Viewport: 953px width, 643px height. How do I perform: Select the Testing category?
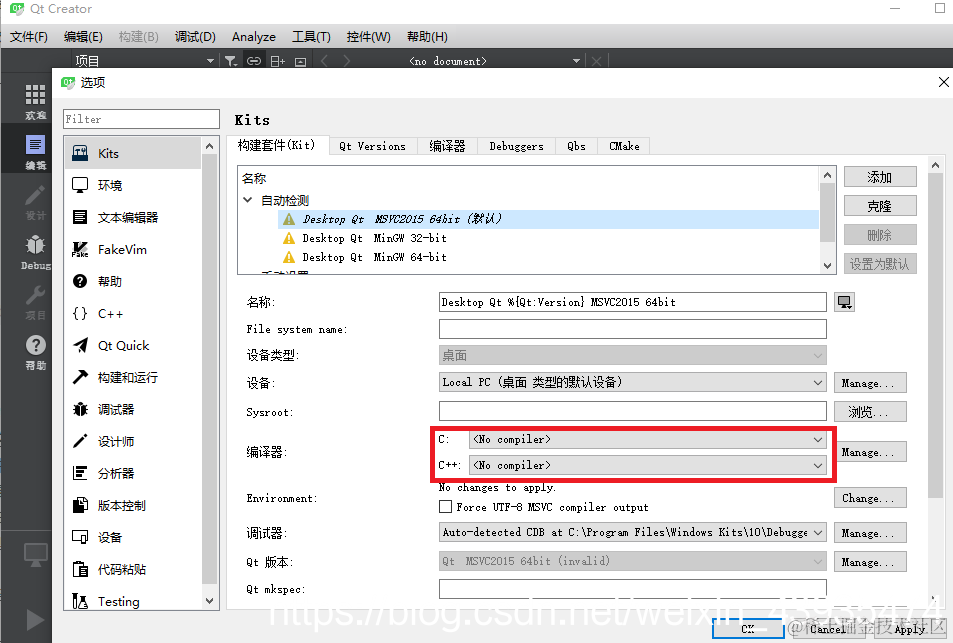[x=132, y=600]
